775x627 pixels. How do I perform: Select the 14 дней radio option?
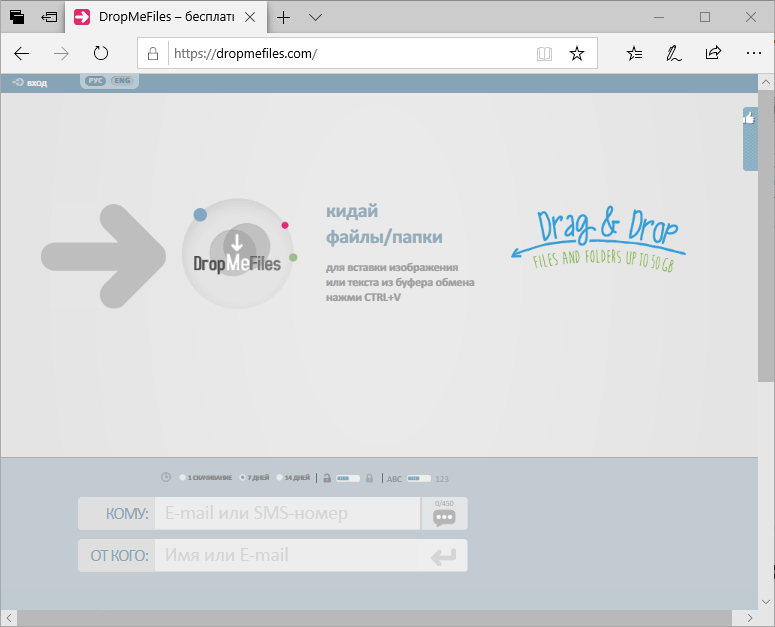(x=279, y=477)
